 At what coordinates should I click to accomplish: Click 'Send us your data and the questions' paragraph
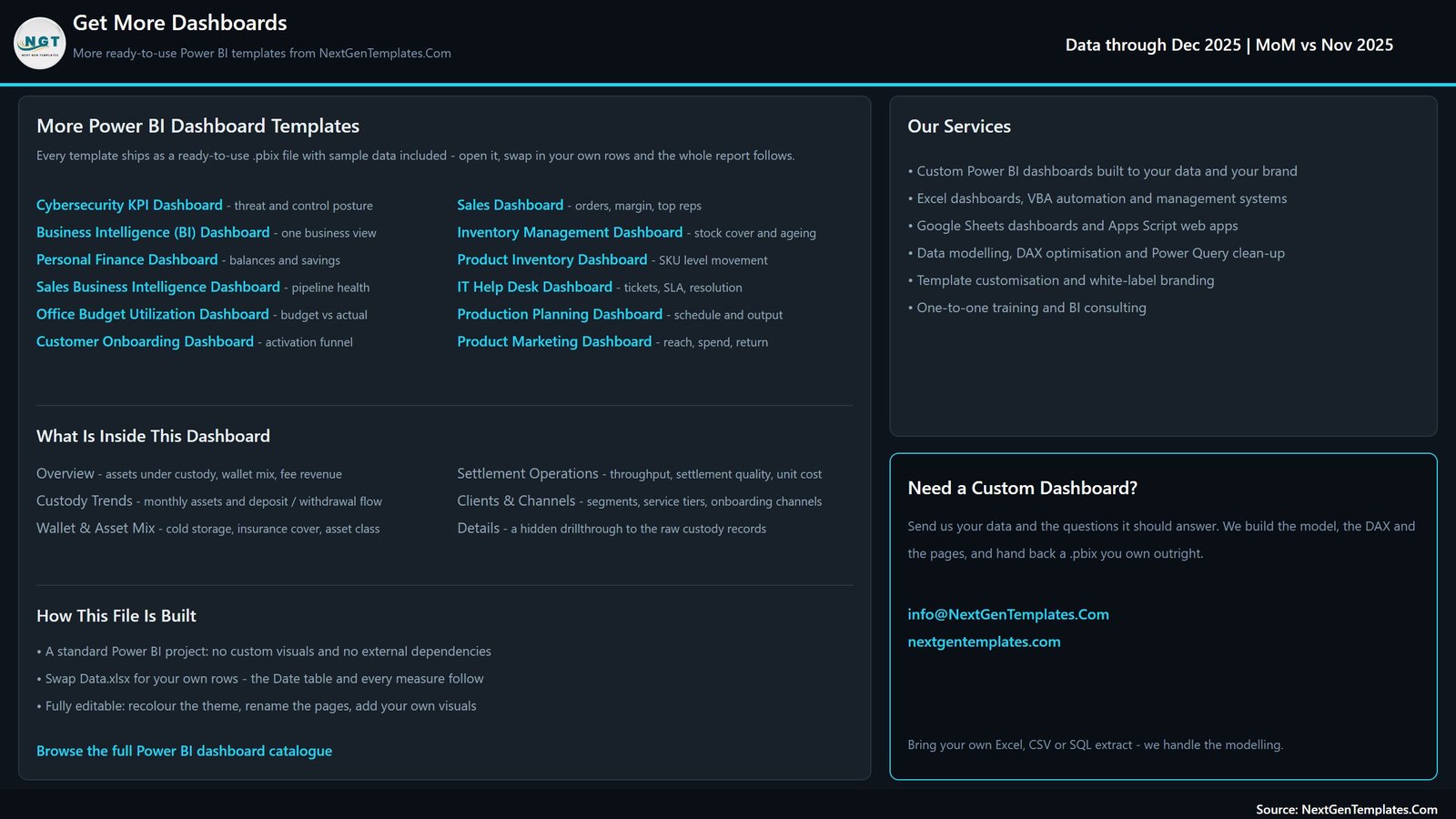click(x=1162, y=540)
